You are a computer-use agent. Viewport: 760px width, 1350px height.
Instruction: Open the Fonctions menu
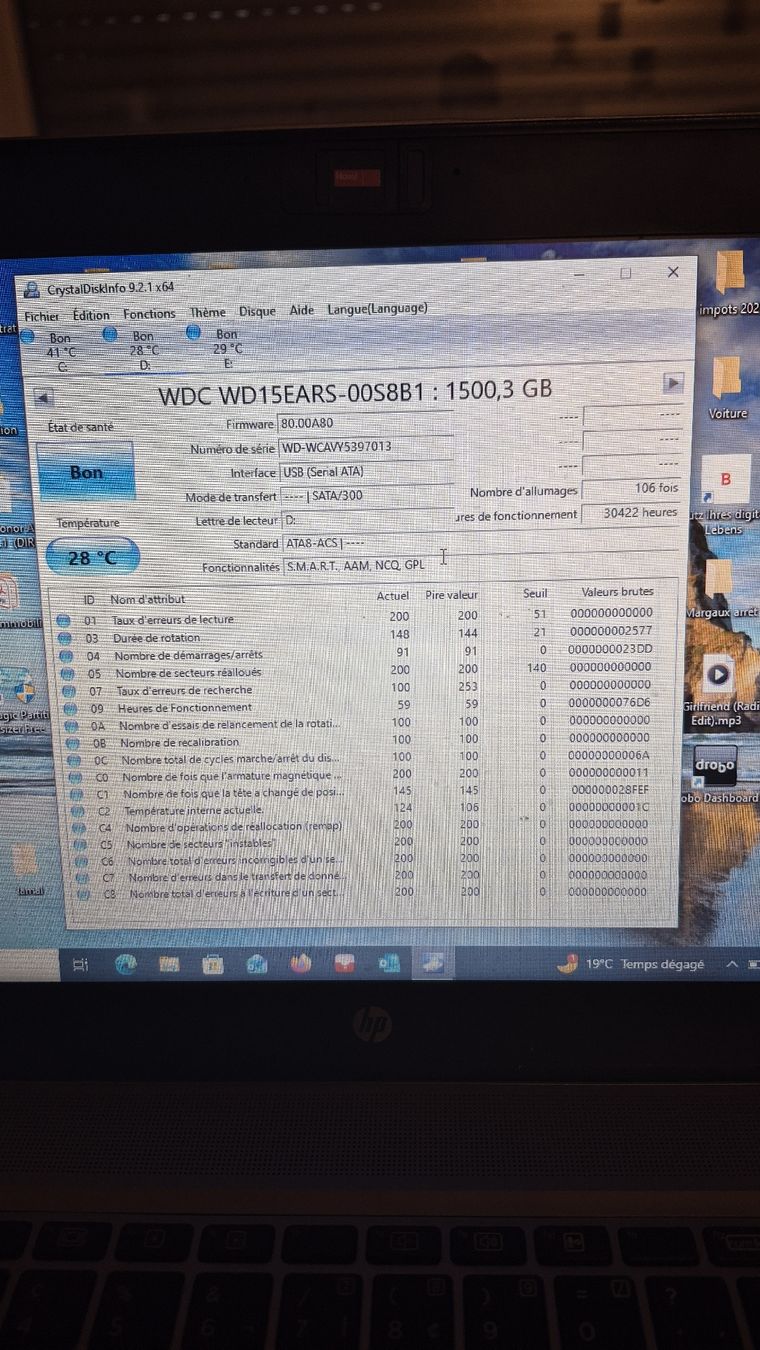(x=149, y=313)
